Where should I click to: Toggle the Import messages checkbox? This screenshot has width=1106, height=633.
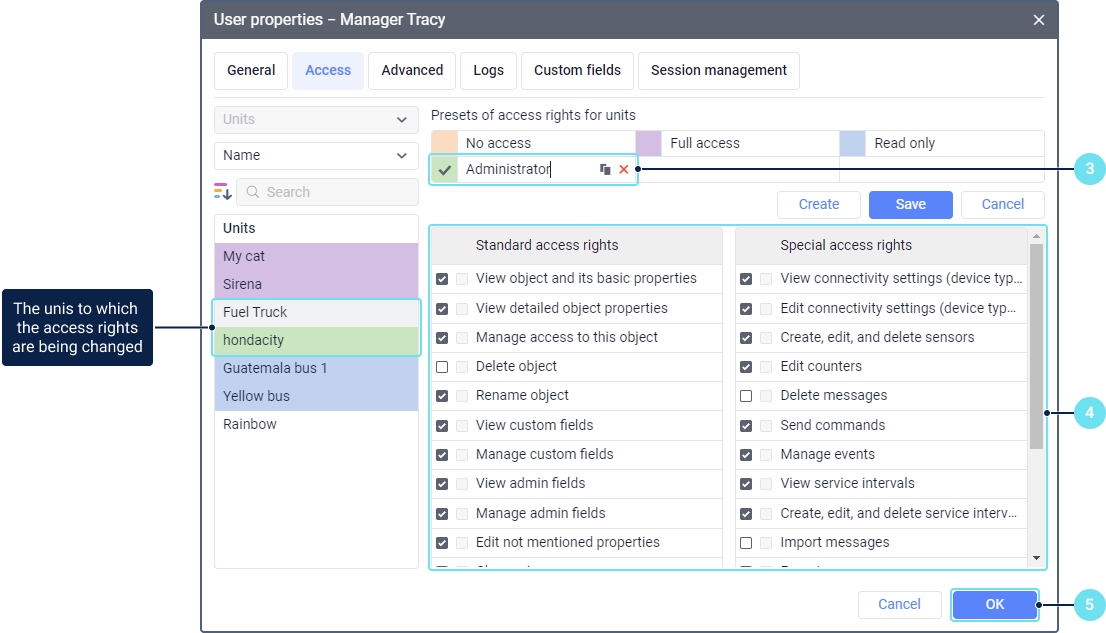746,543
